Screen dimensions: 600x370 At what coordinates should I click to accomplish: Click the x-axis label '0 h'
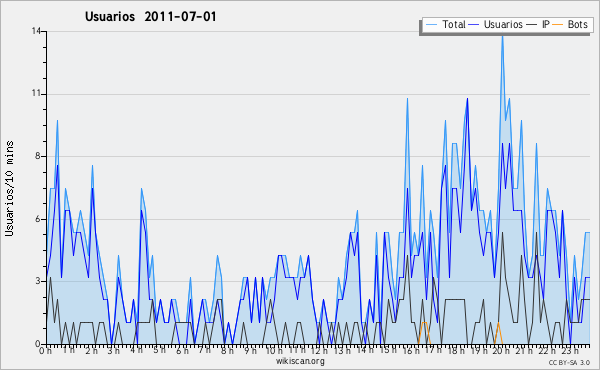click(45, 351)
